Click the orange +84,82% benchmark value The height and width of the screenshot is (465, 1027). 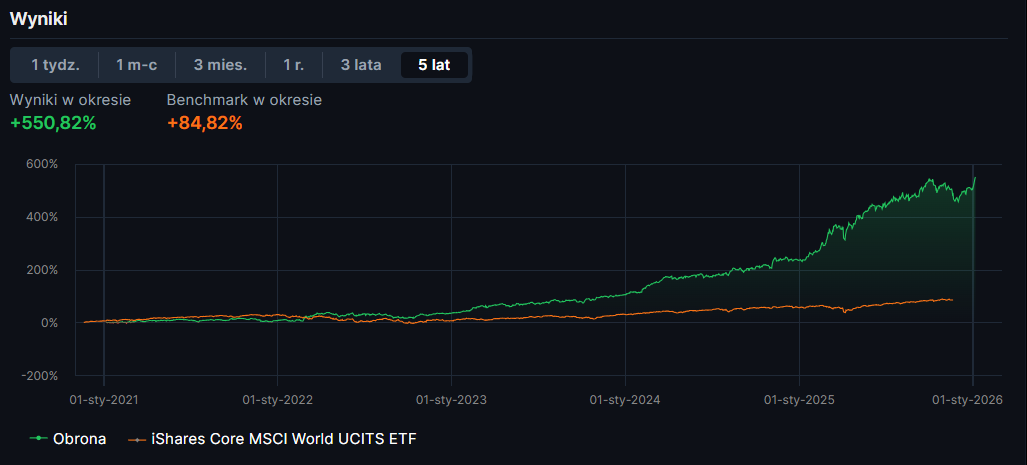(x=204, y=123)
